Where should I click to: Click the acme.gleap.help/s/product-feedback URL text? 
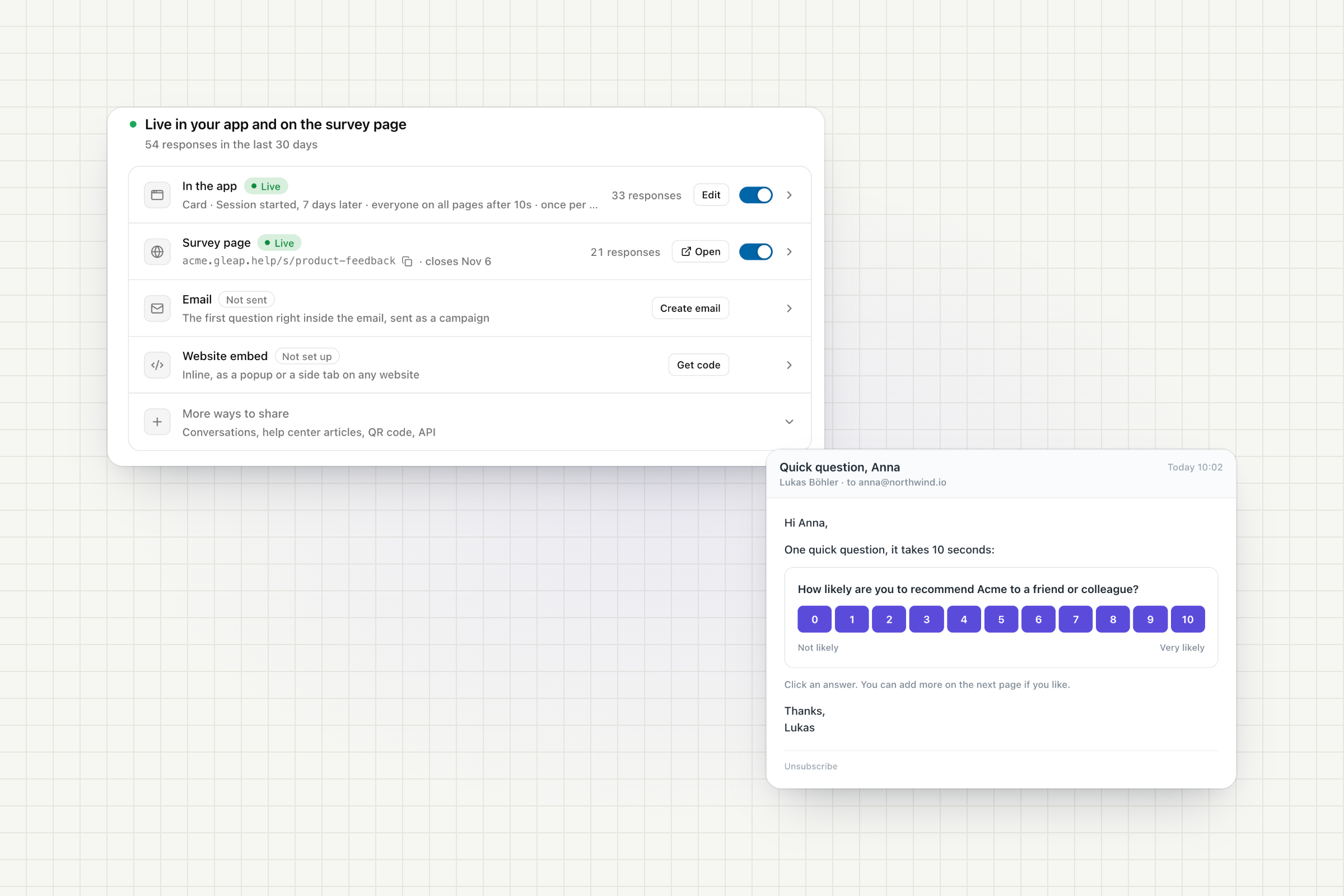coord(288,261)
